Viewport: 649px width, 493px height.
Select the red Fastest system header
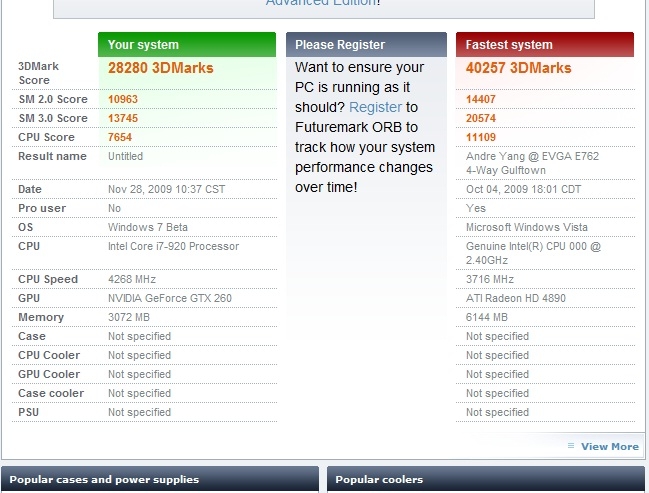(x=544, y=45)
